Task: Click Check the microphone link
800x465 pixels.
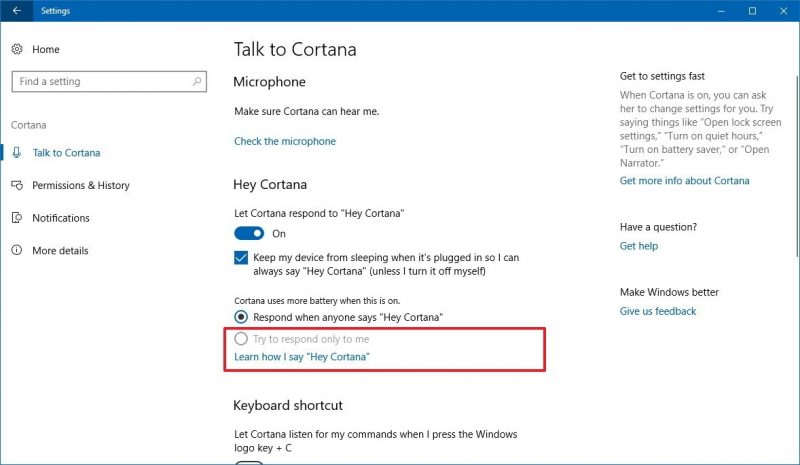Action: [x=285, y=141]
